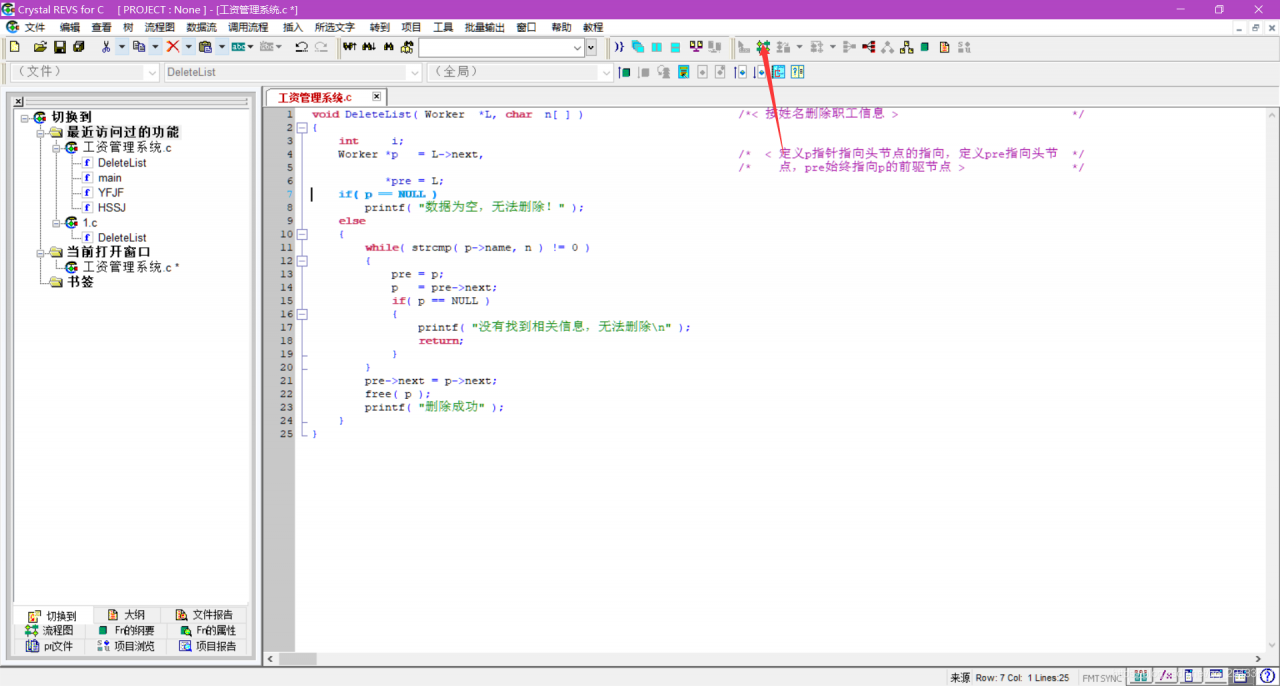Open the search text combo box dropdown

coord(577,47)
